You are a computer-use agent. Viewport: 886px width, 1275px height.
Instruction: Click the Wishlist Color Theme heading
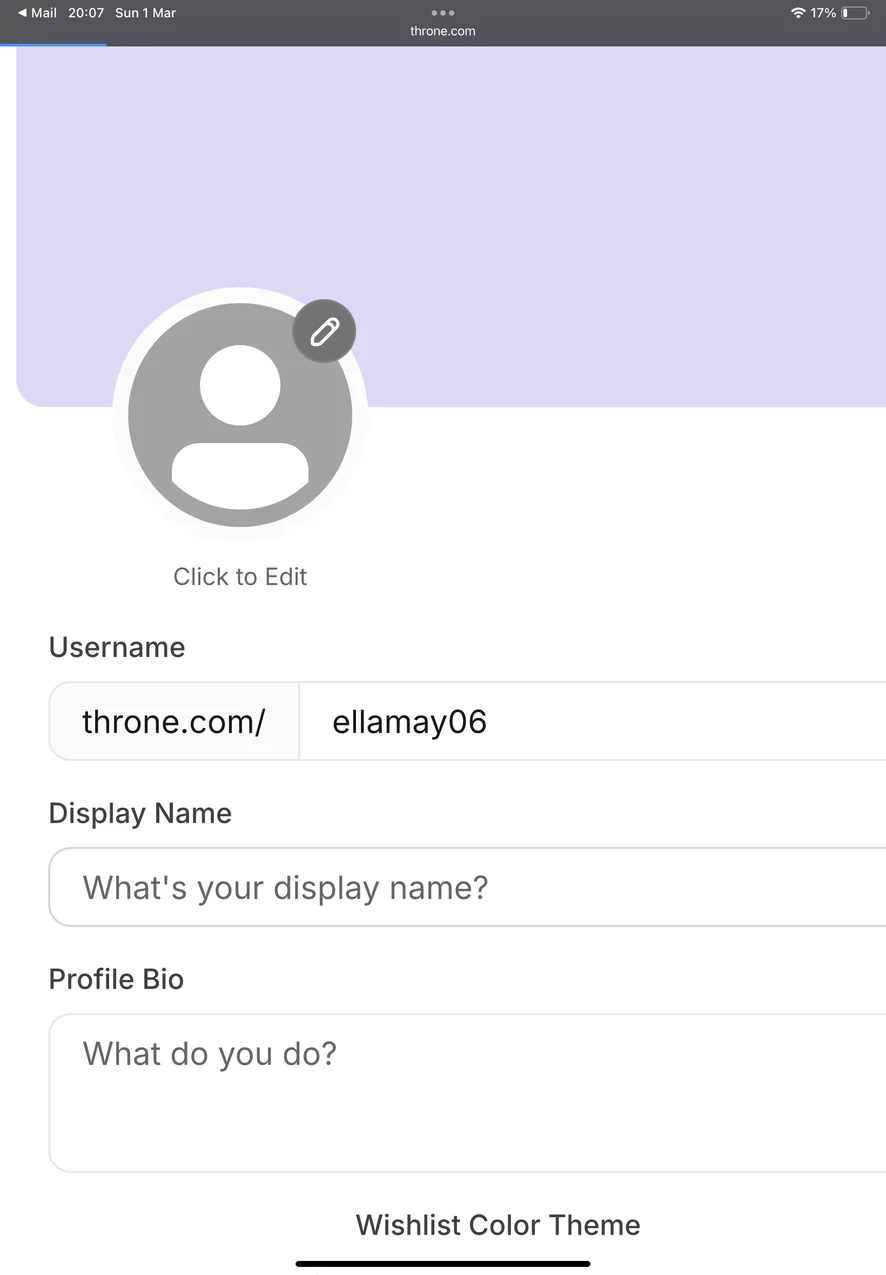(x=498, y=1225)
